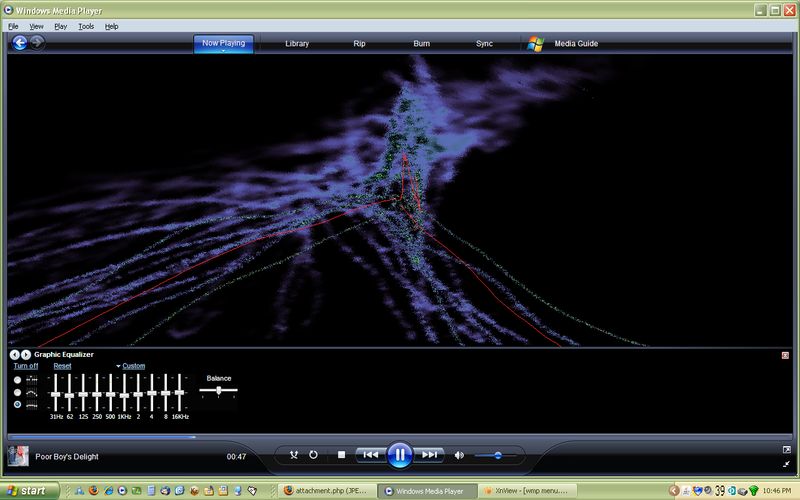Click the 00:47 elapsed time display

click(236, 457)
